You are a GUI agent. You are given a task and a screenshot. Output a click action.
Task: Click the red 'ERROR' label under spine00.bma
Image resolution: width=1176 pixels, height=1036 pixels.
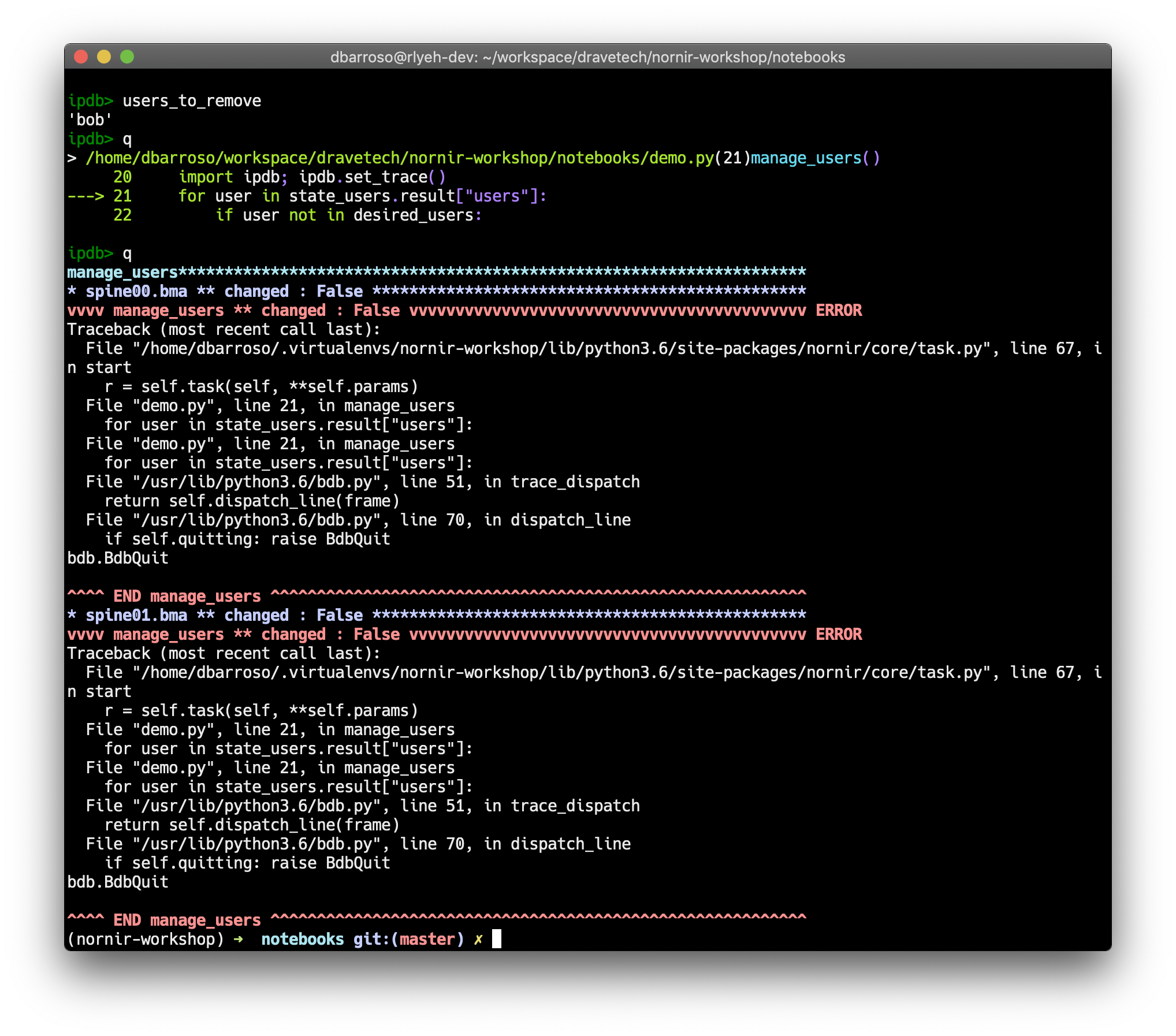point(839,310)
